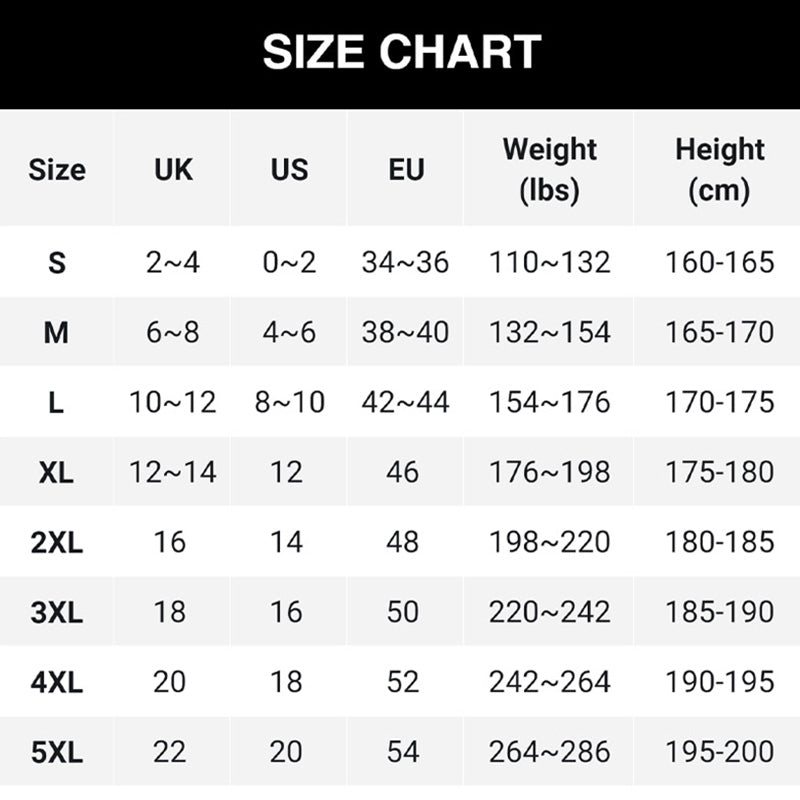The image size is (800, 800).
Task: Click the EU column header
Action: pyautogui.click(x=406, y=169)
